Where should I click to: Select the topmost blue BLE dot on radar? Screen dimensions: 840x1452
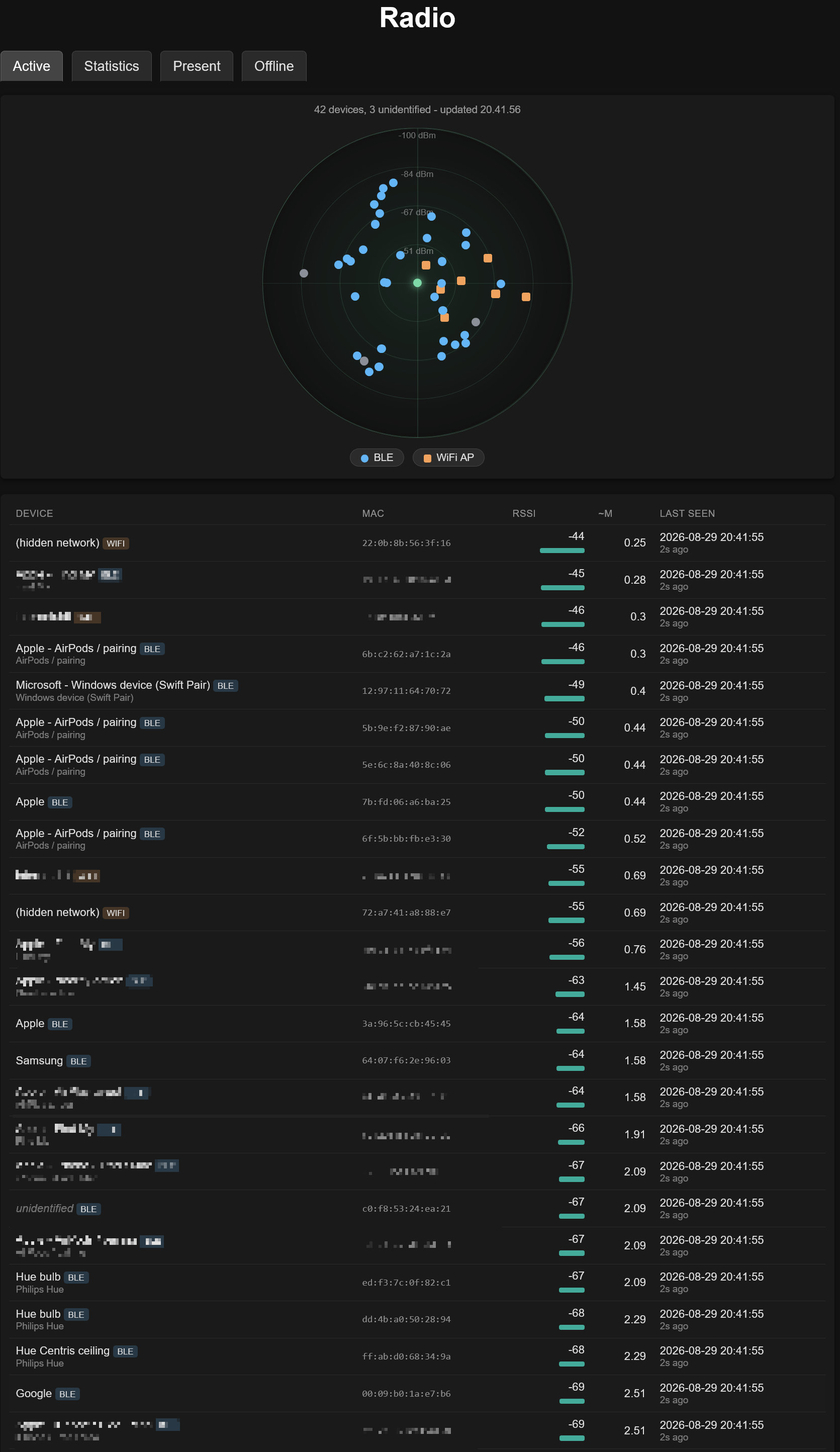pyautogui.click(x=394, y=183)
